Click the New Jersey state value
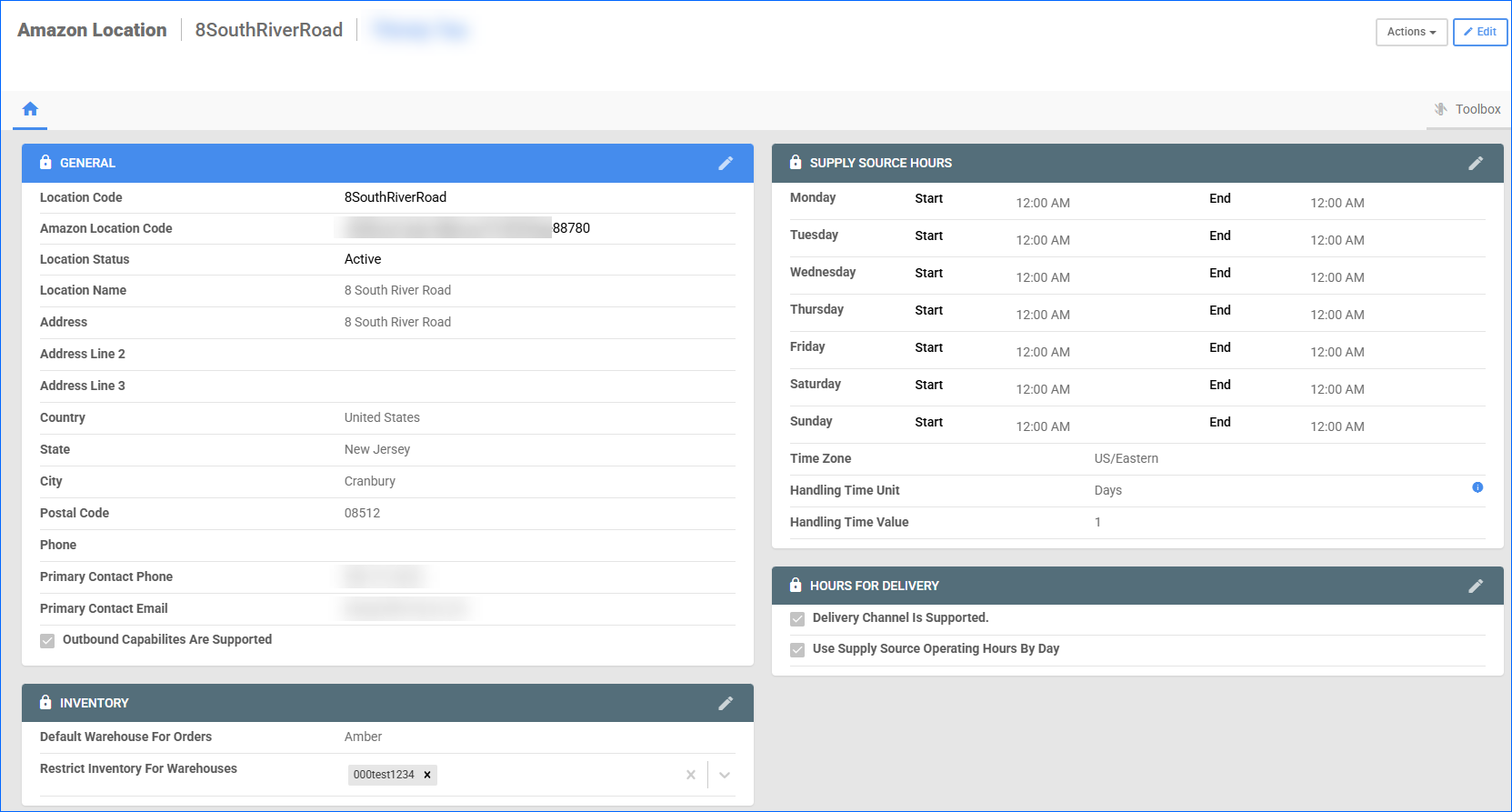Image resolution: width=1512 pixels, height=812 pixels. [x=377, y=449]
